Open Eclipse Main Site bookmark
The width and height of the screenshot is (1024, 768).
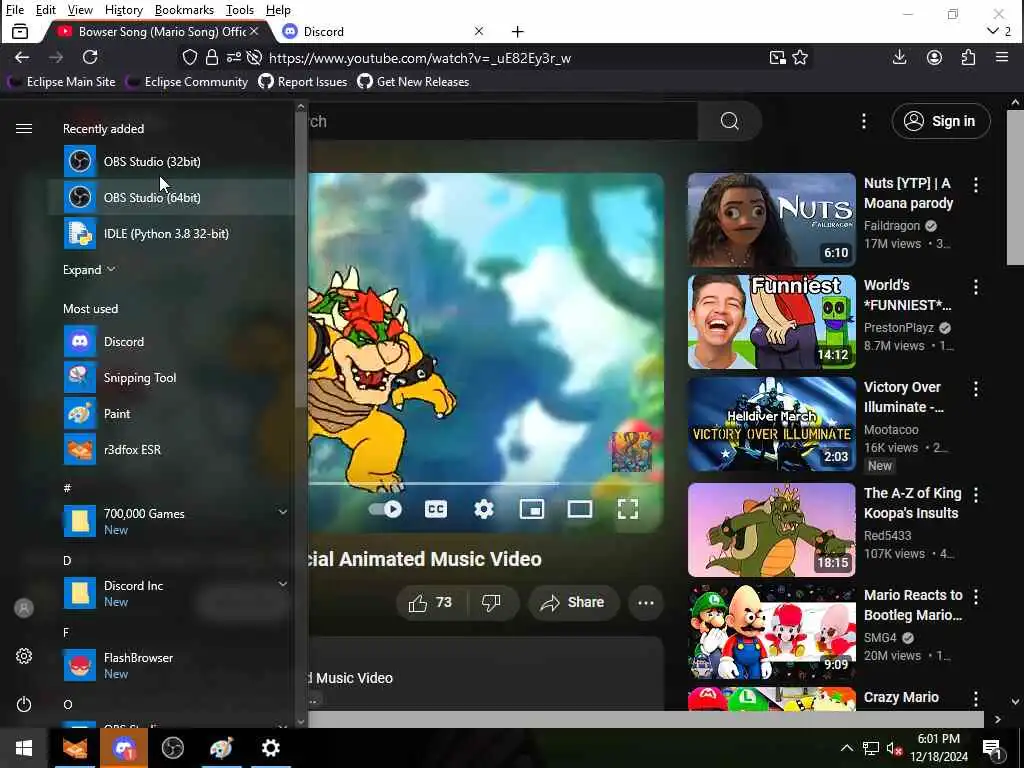pyautogui.click(x=61, y=82)
